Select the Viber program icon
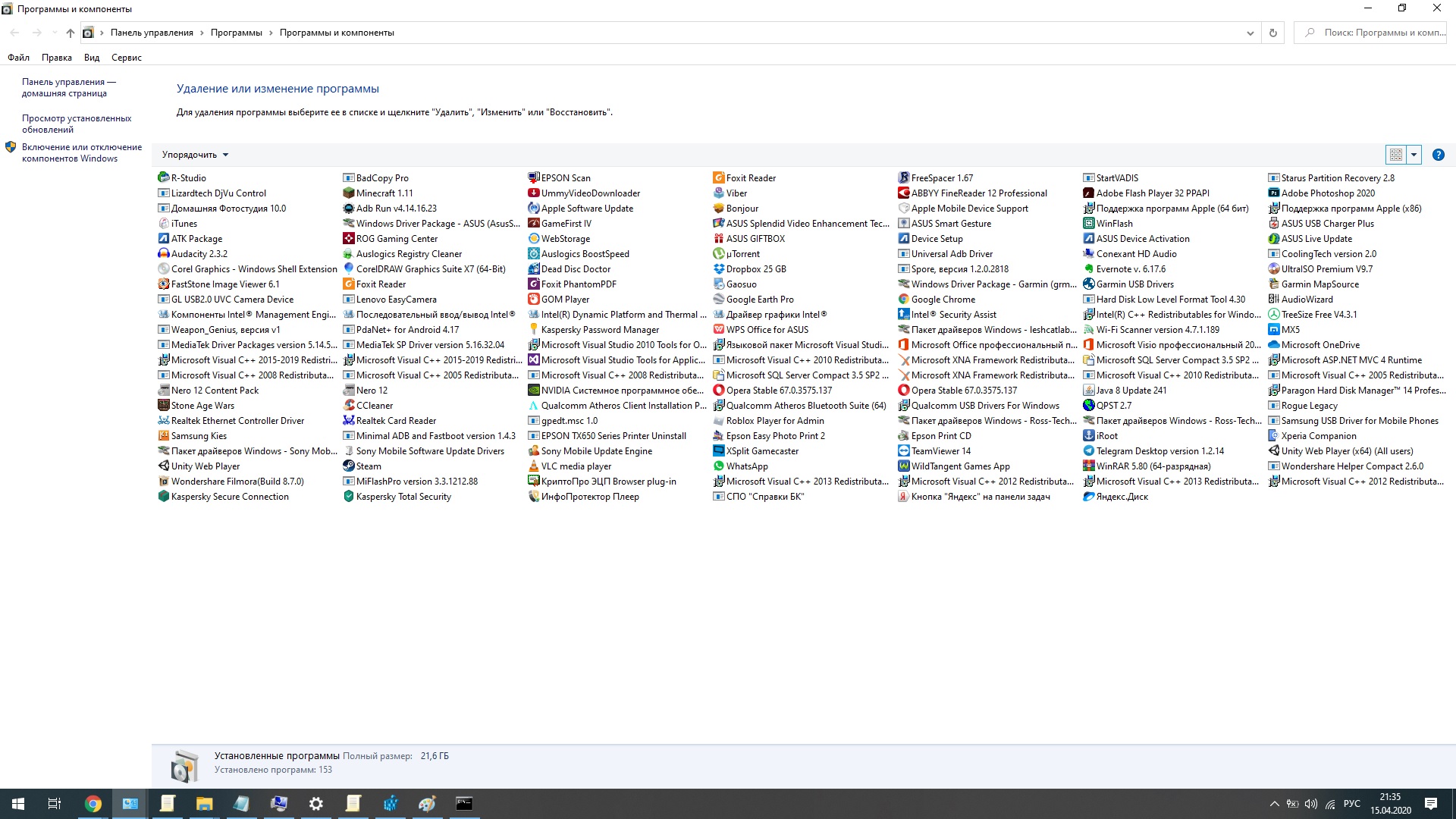Viewport: 1456px width, 819px height. (718, 193)
